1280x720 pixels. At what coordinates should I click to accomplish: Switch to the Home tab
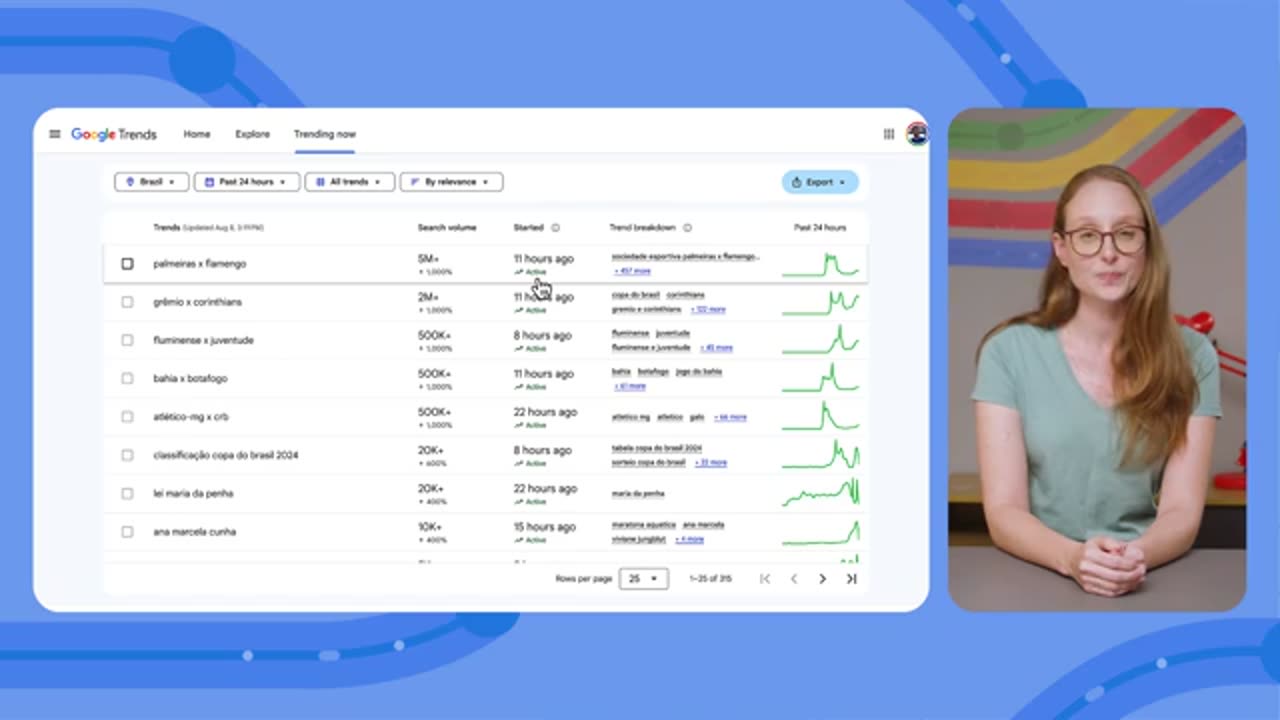[197, 134]
